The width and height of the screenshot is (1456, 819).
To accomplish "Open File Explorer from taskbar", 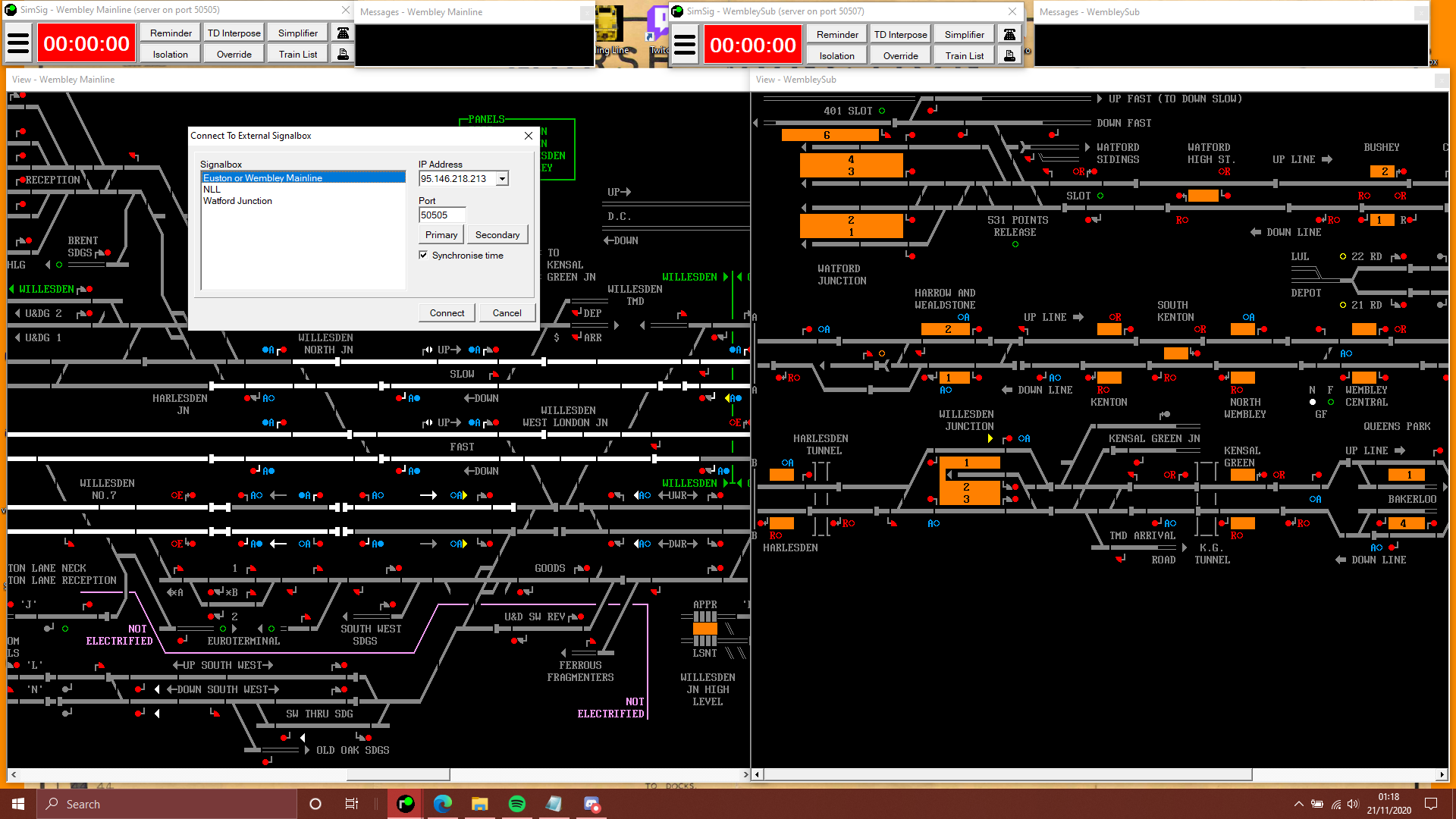I will (x=479, y=804).
